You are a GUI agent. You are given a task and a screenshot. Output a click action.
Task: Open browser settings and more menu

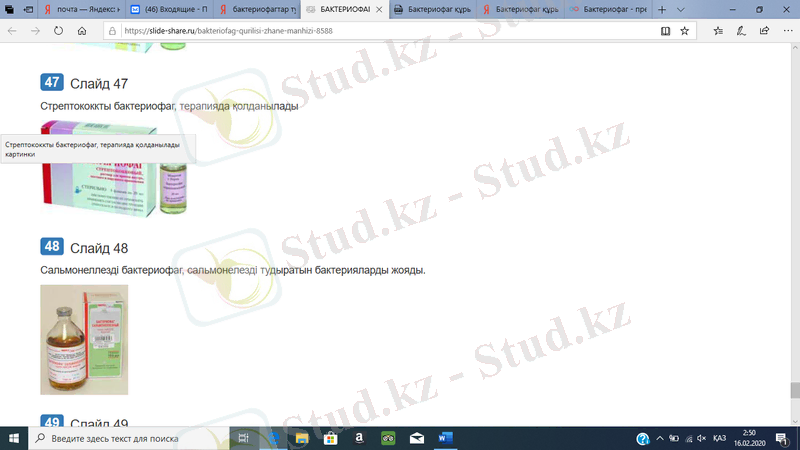click(788, 31)
